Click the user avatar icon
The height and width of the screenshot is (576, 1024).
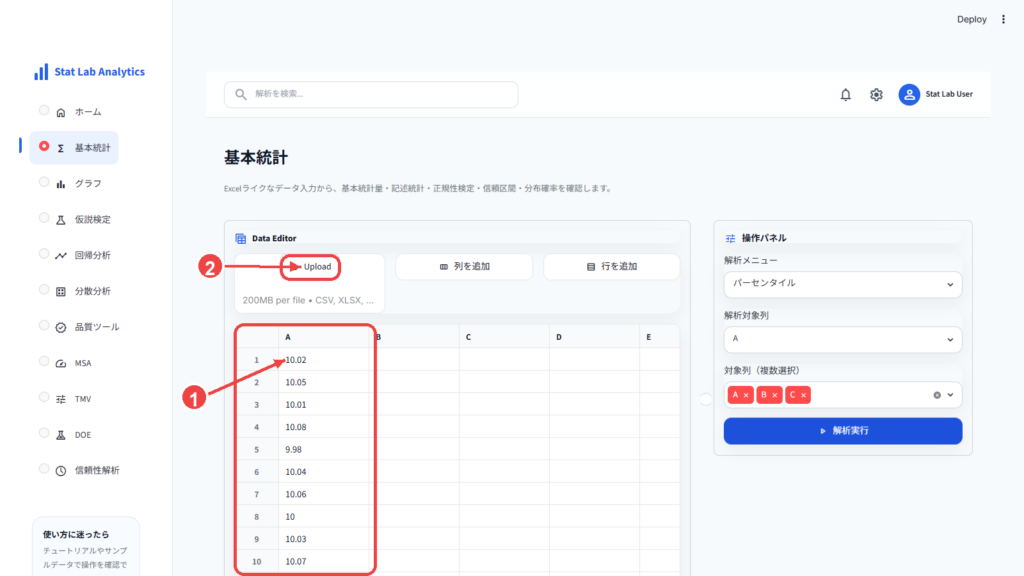pyautogui.click(x=909, y=95)
